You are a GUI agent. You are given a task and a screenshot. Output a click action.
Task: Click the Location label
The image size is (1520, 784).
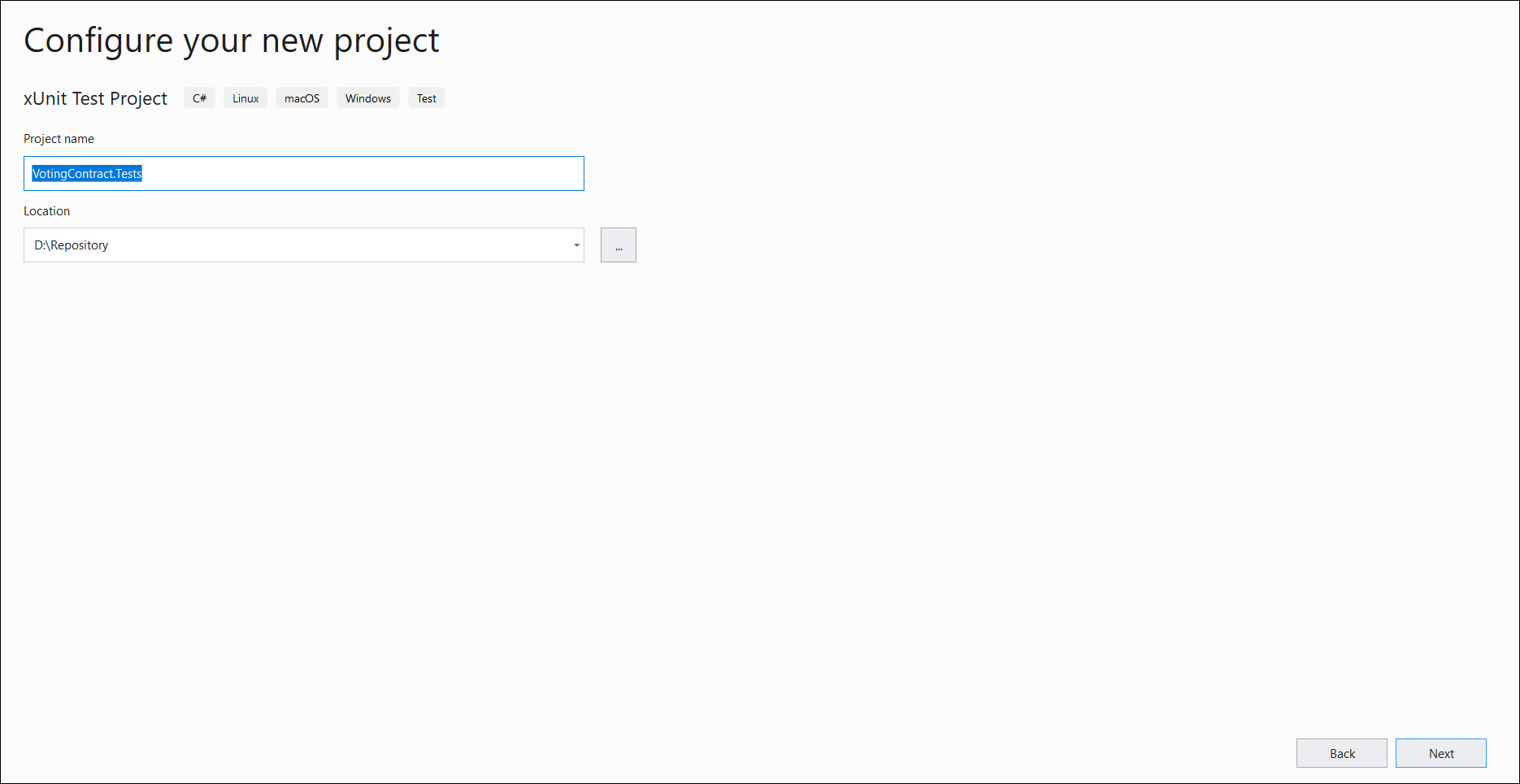tap(46, 211)
